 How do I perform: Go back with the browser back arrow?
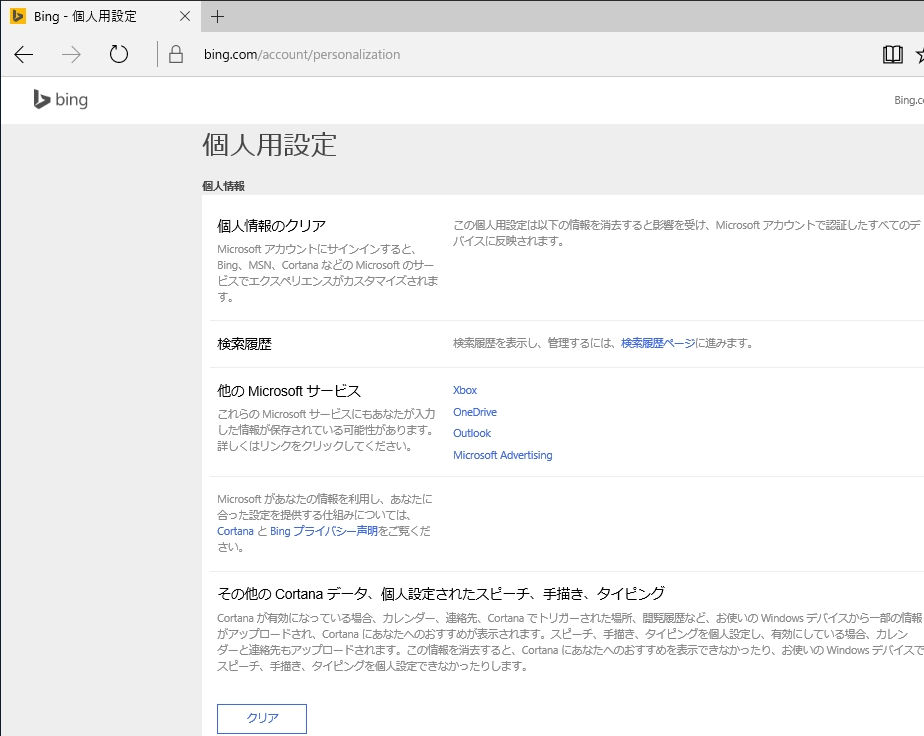[x=24, y=55]
